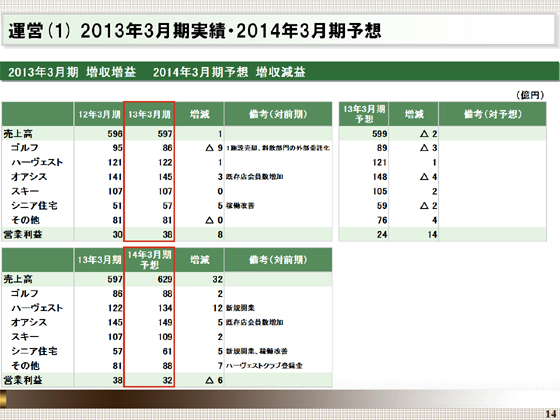
Task: Click ゴルフ change '△ 3' versus forecast
Action: point(429,148)
